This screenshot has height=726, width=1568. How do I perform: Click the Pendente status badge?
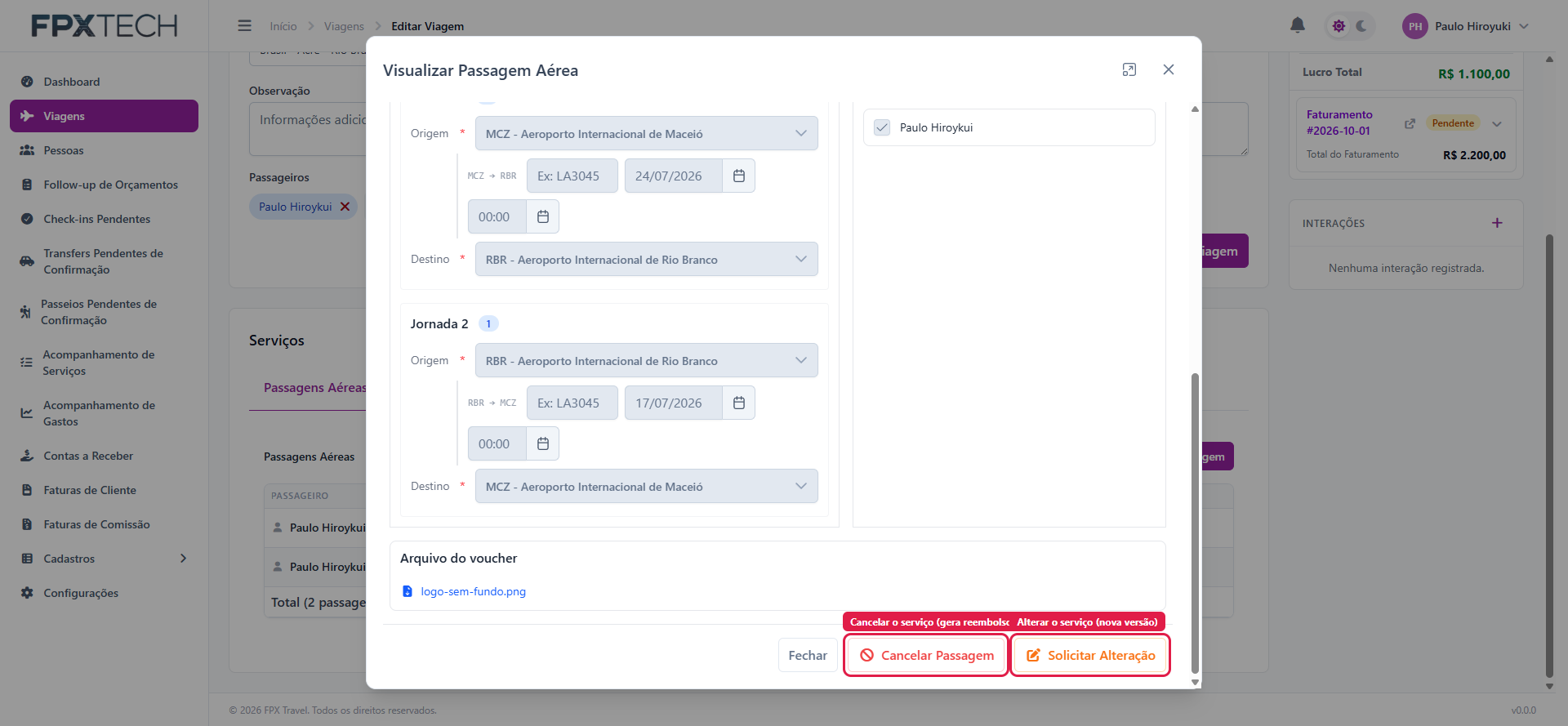1453,123
